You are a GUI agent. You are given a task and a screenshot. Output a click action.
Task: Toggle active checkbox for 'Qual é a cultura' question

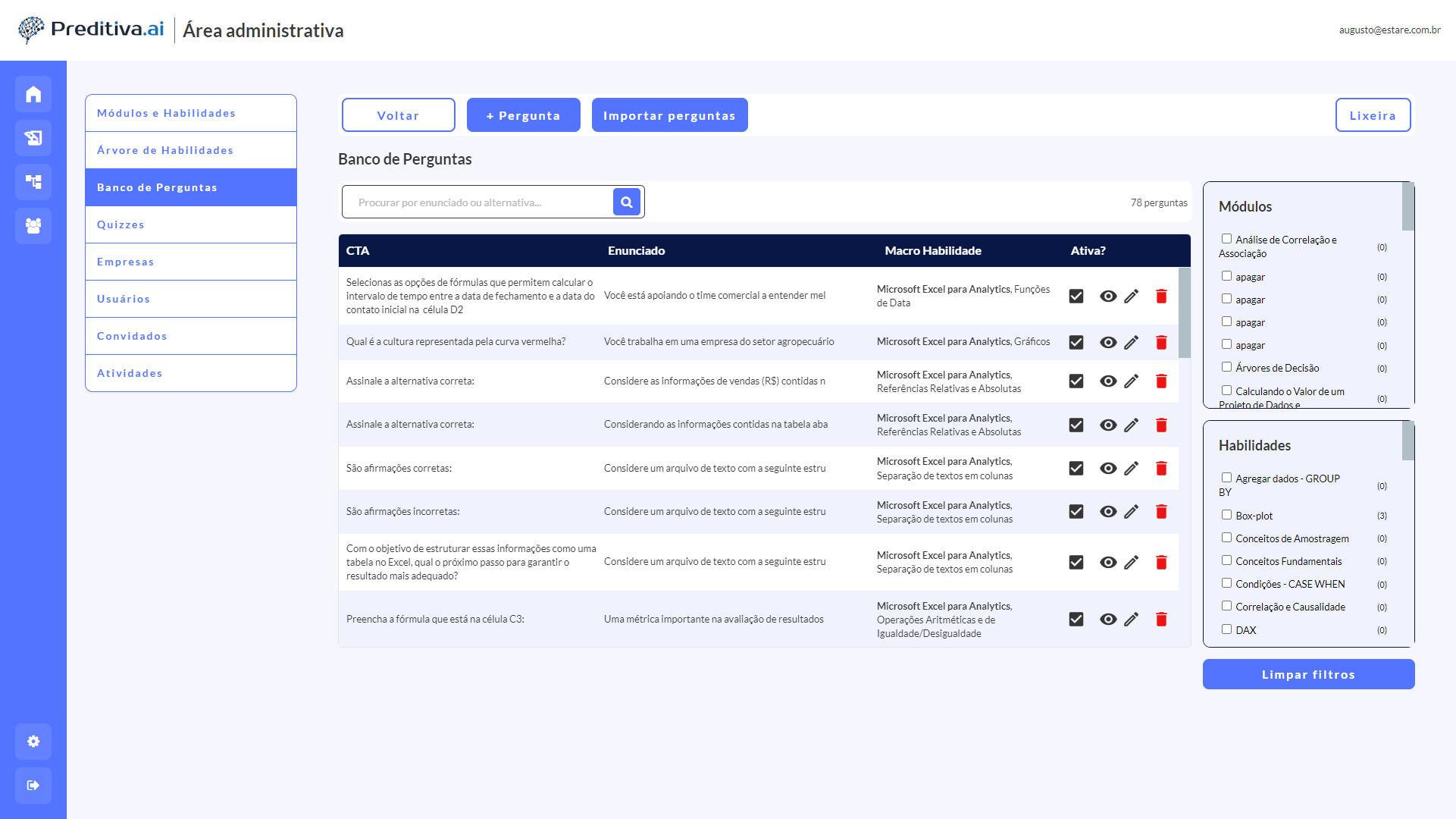point(1076,343)
